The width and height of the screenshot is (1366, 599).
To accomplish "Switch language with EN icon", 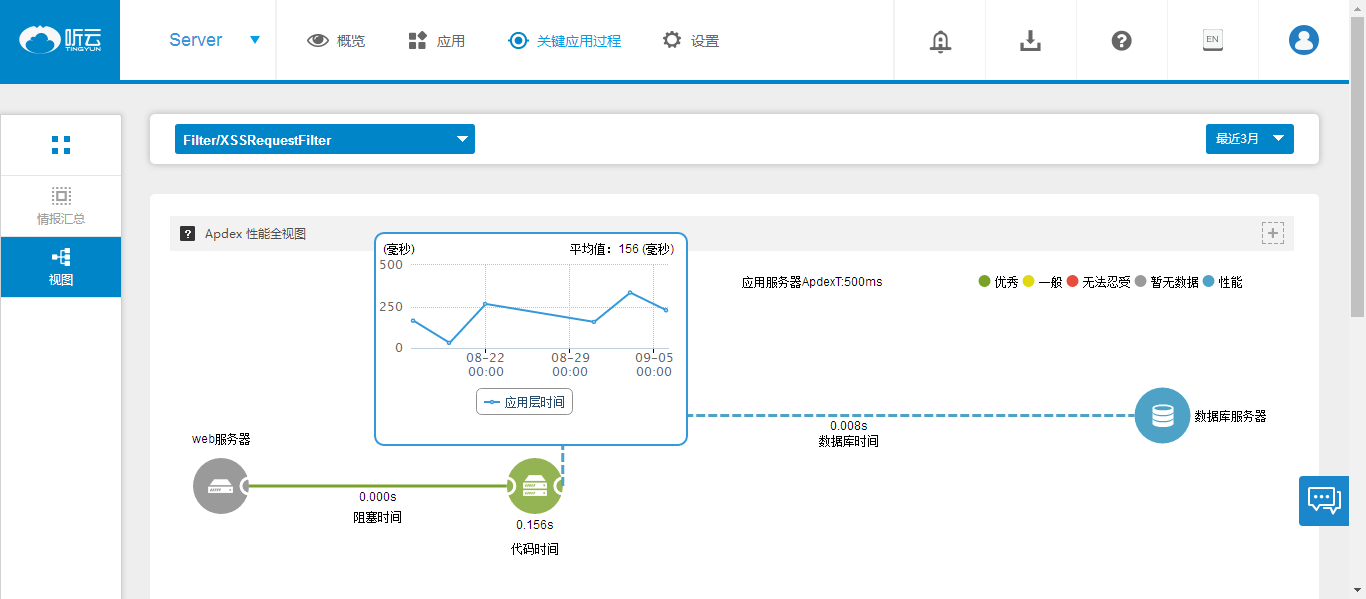I will point(1212,40).
